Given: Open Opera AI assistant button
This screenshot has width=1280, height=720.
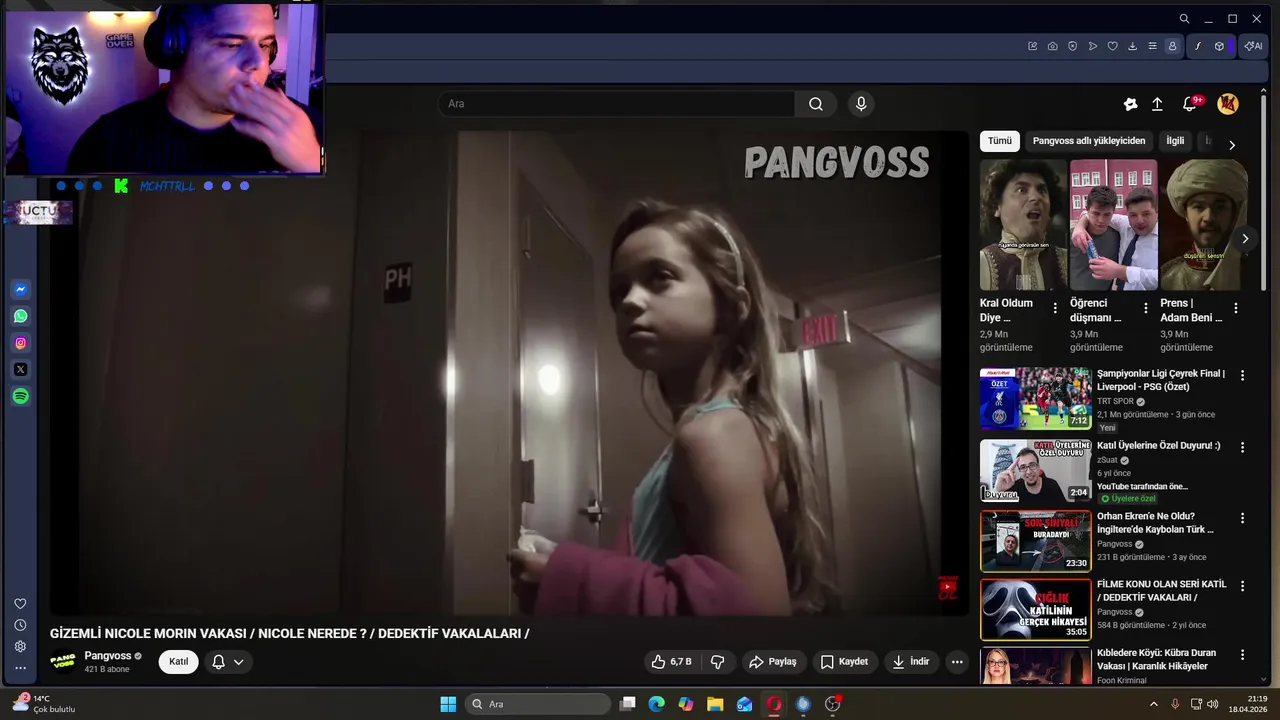Looking at the screenshot, I should (1253, 46).
